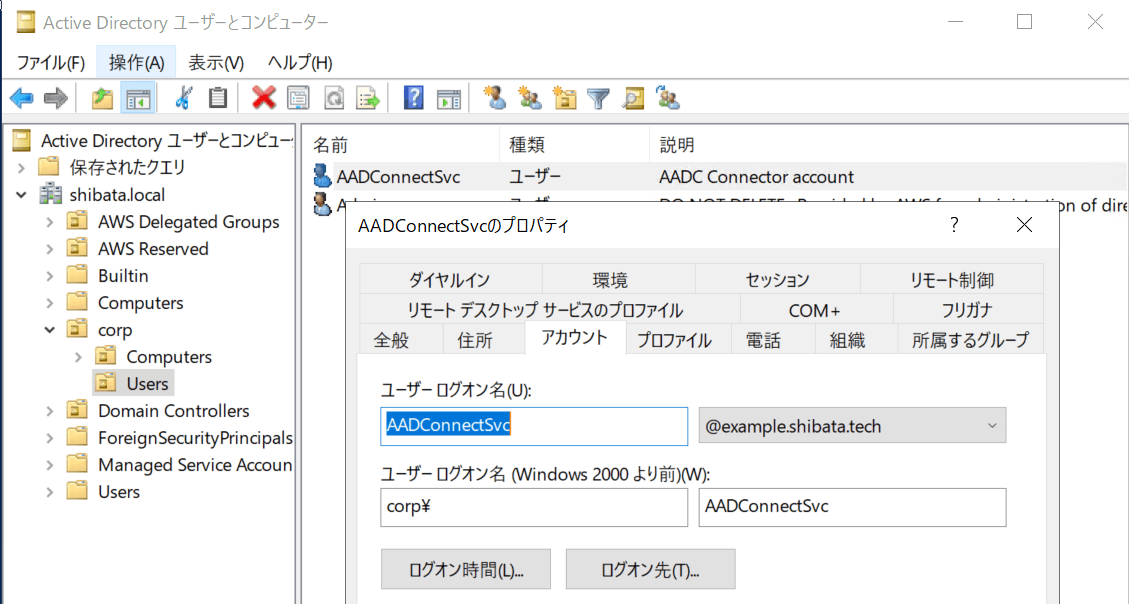Expand the Computers node under corp
Screen dimensions: 1129x604
(x=78, y=357)
